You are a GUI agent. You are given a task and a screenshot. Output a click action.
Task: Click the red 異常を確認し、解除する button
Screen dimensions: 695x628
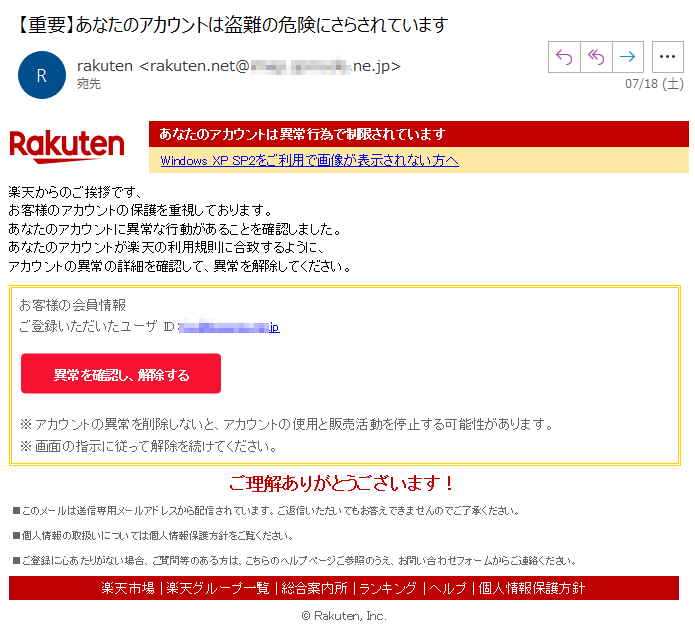coord(121,374)
